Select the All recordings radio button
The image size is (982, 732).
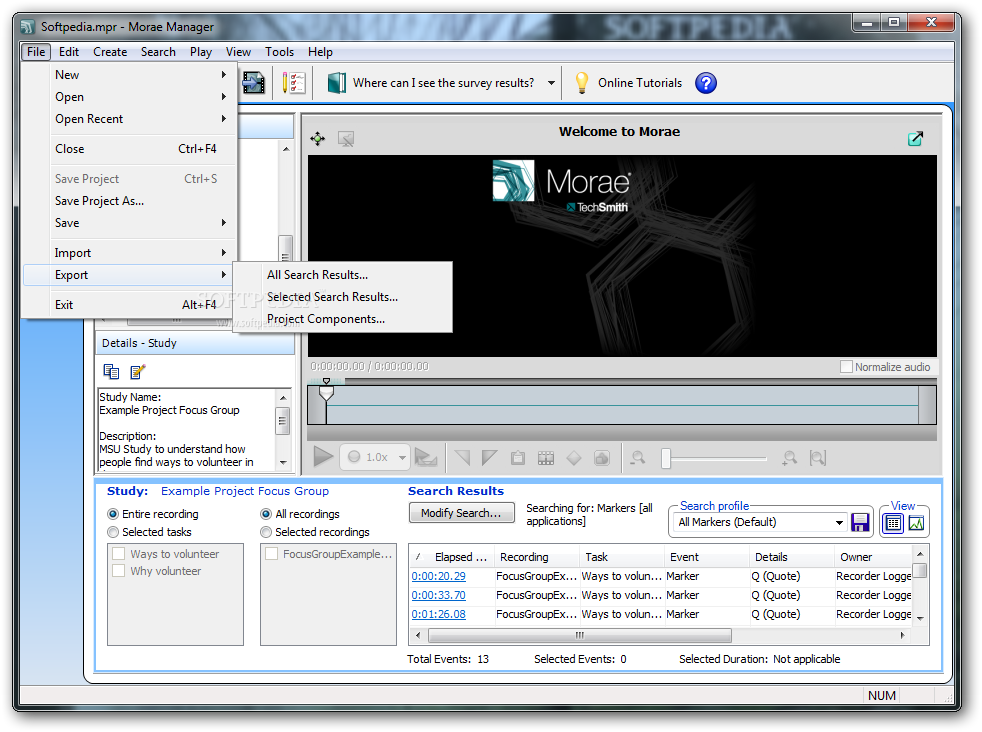click(266, 514)
